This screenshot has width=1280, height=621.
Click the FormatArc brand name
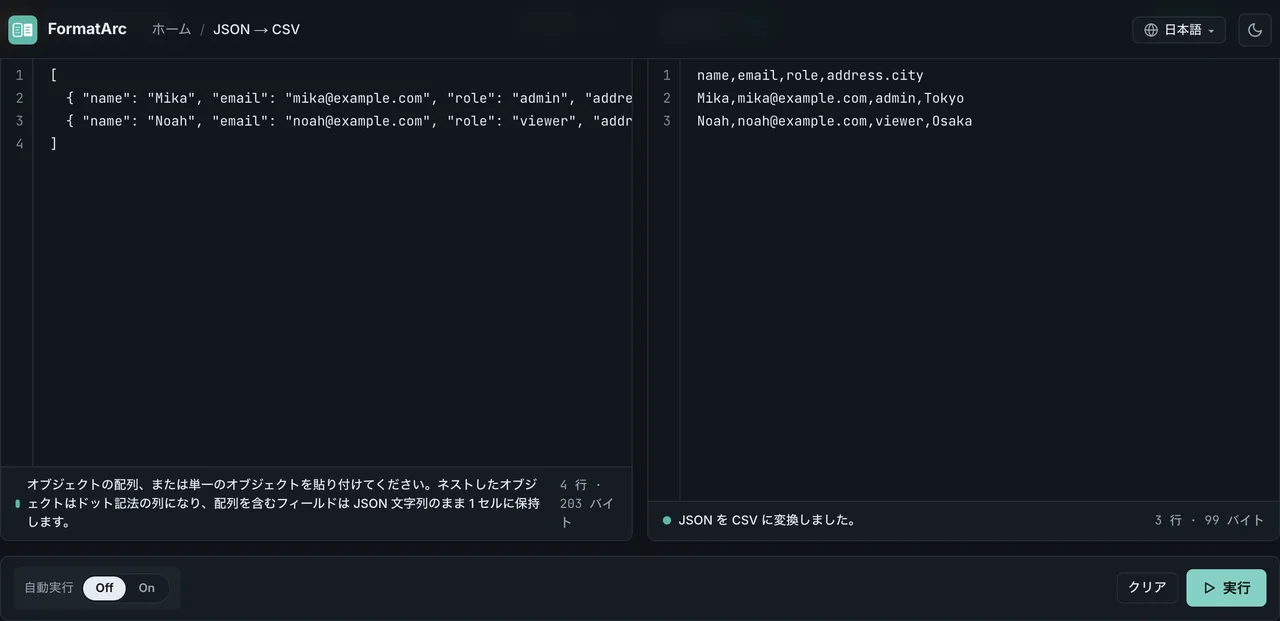point(87,29)
